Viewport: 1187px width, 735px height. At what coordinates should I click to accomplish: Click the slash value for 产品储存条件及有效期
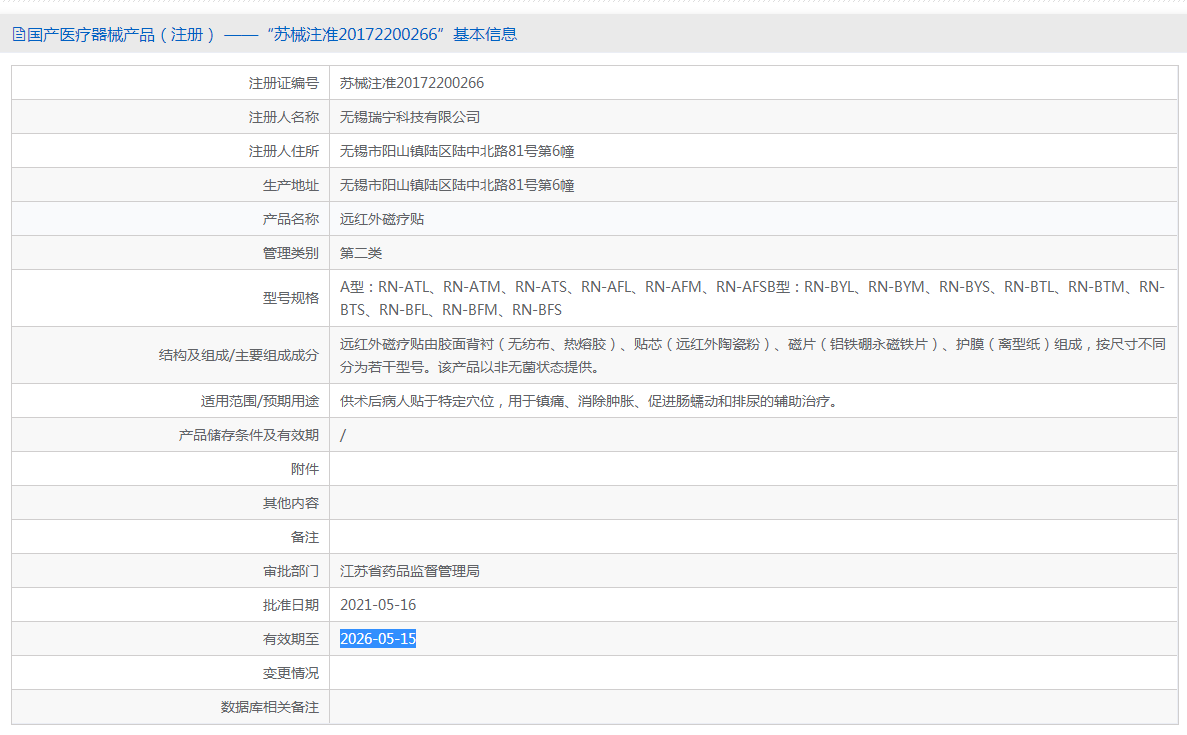(x=343, y=435)
